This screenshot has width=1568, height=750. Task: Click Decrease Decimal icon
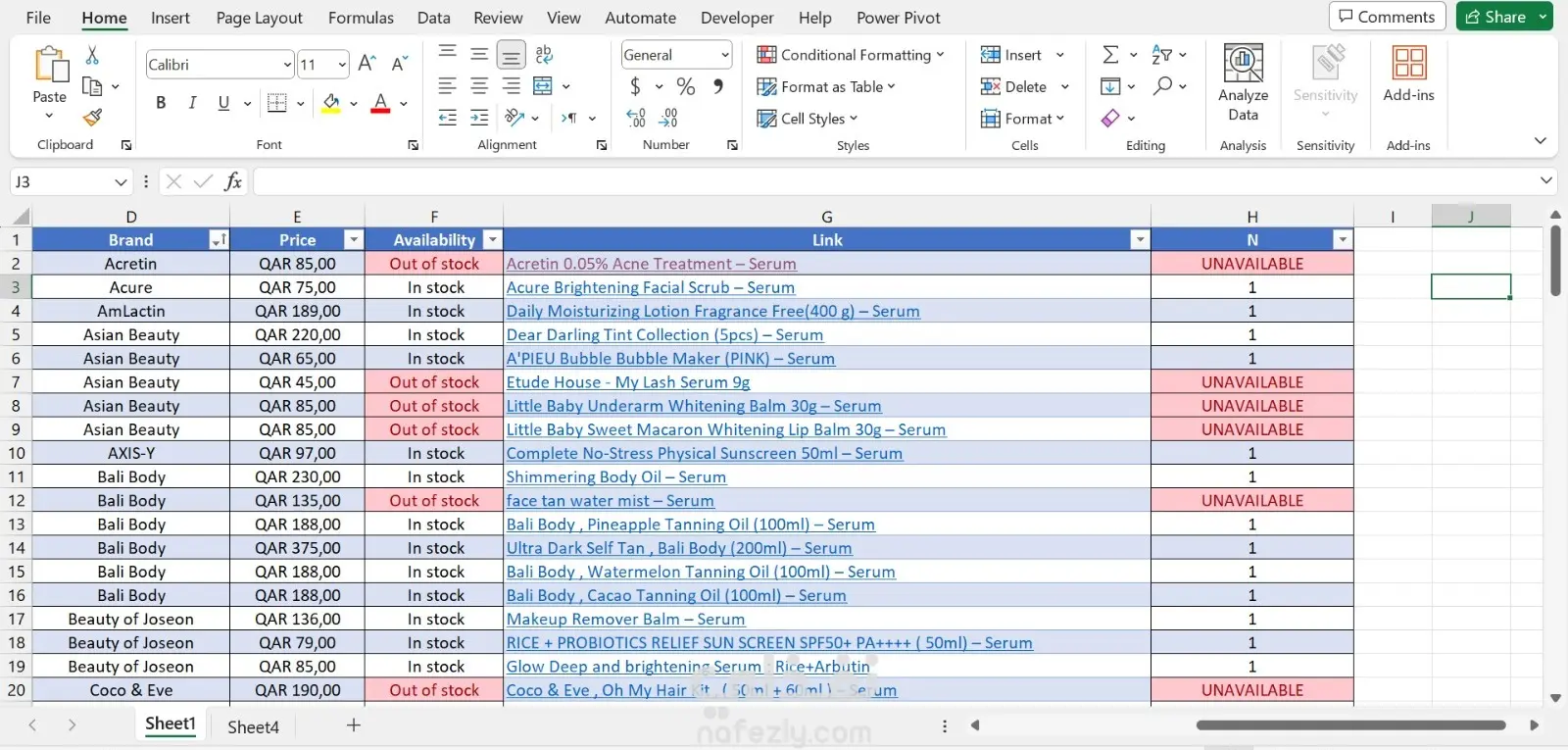[x=668, y=118]
